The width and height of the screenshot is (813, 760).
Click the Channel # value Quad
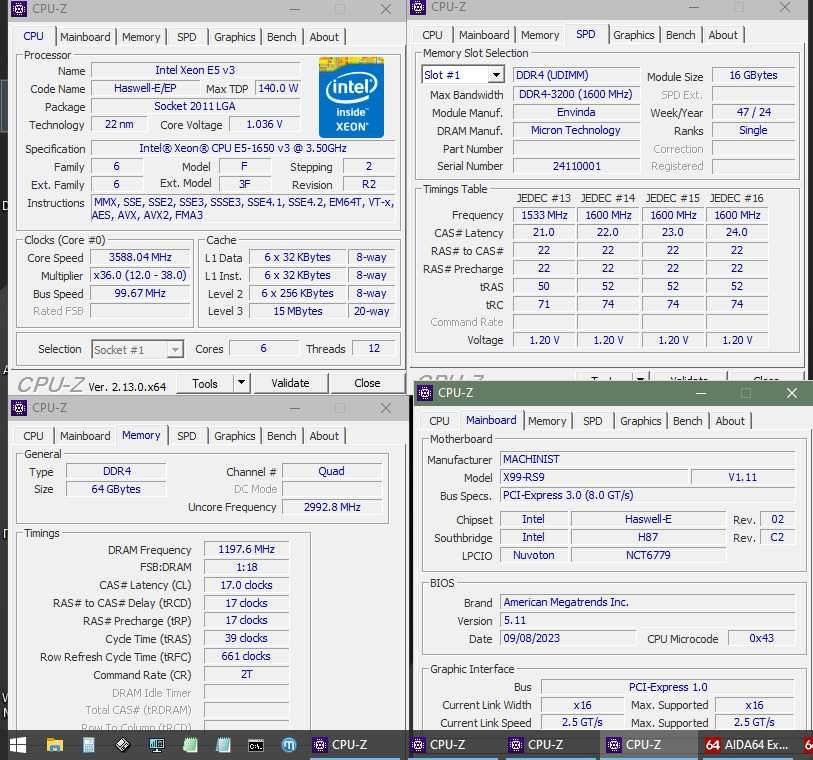click(x=331, y=471)
